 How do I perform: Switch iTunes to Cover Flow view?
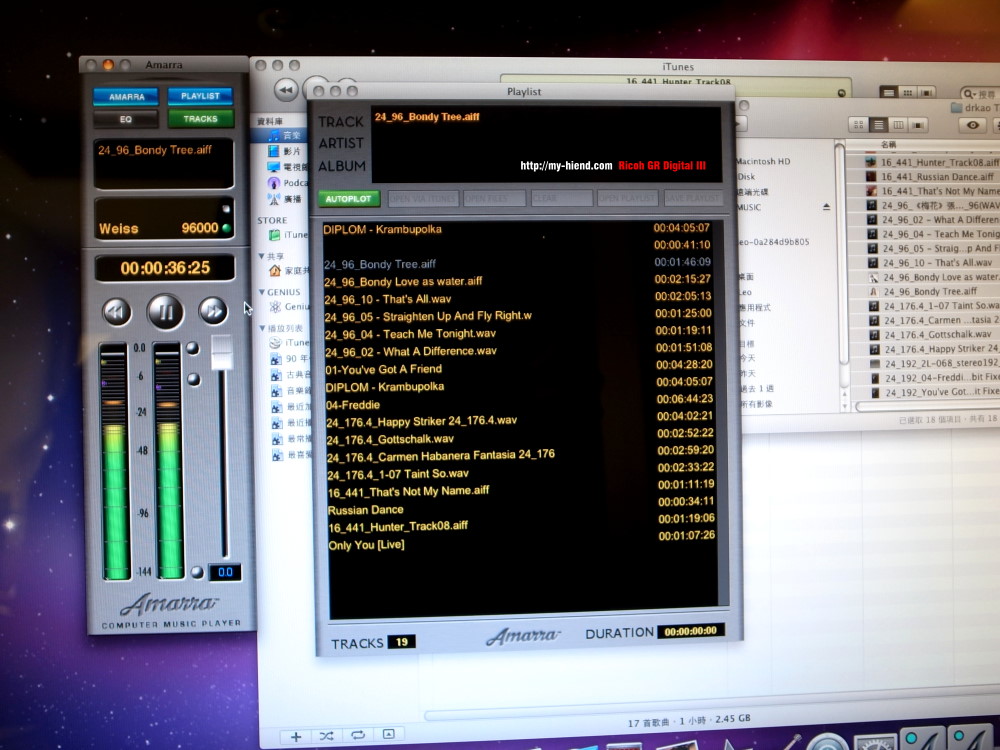(926, 93)
